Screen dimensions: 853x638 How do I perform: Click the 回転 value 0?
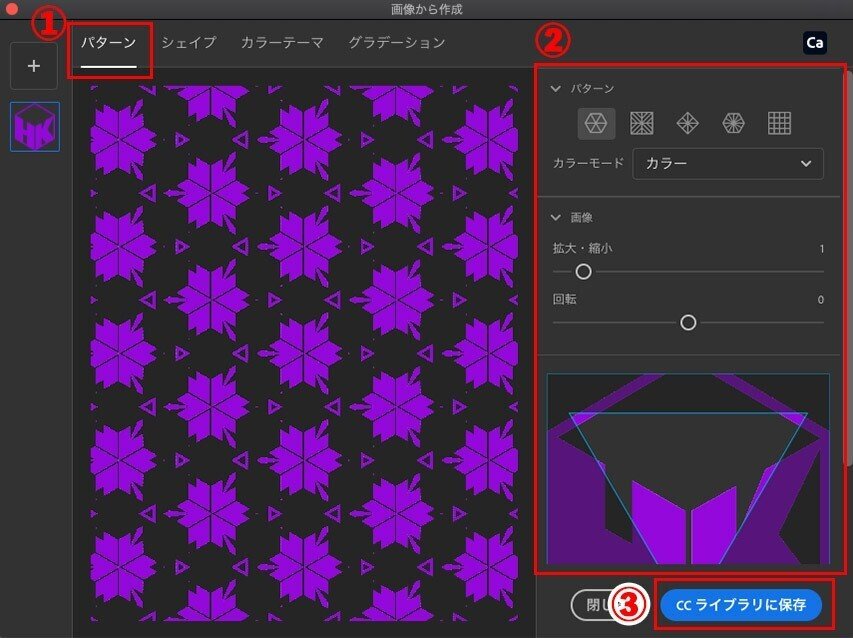click(x=820, y=300)
